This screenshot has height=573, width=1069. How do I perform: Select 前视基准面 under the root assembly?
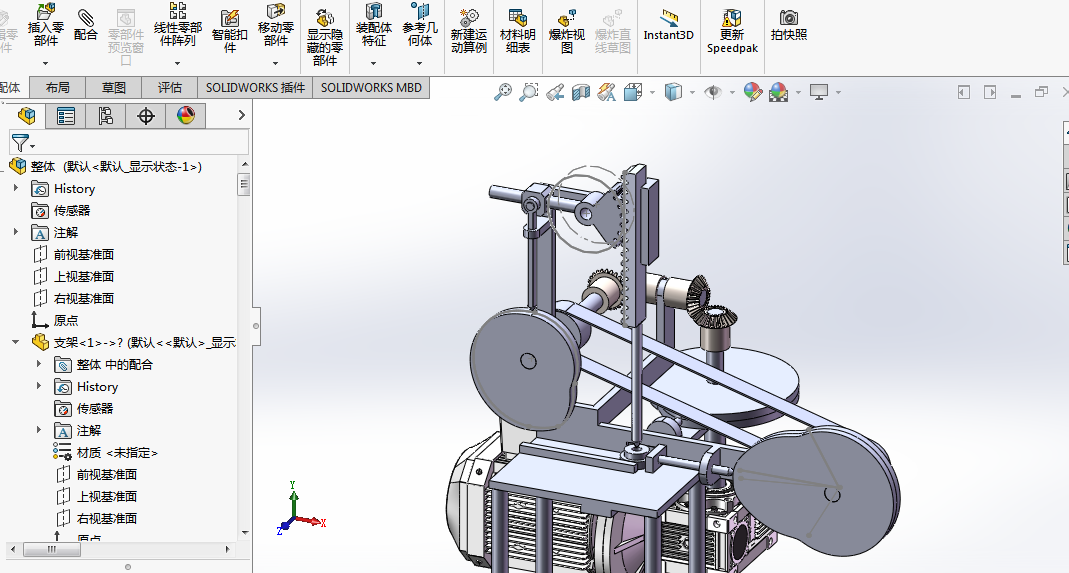pyautogui.click(x=83, y=254)
